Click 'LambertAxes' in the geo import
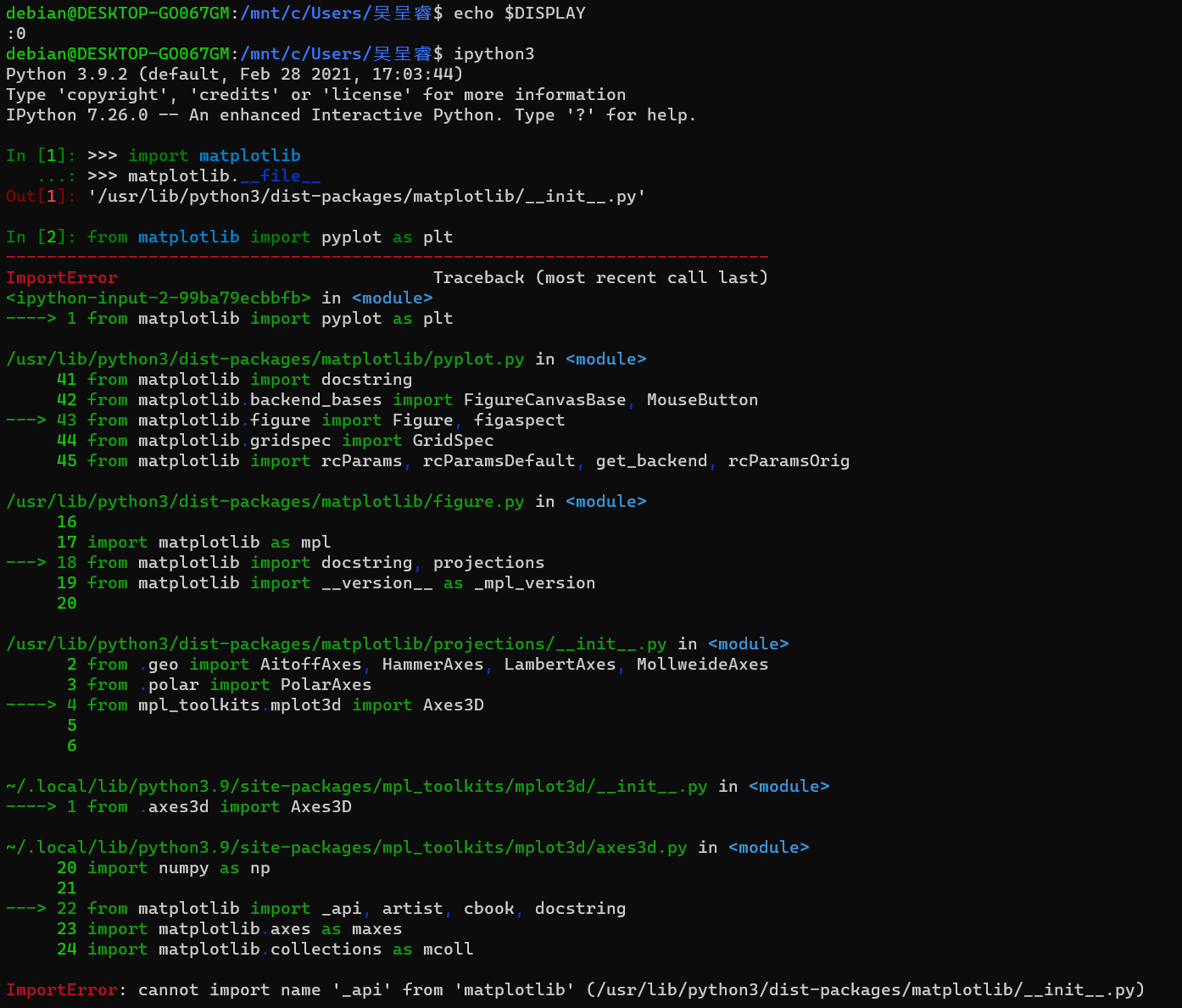This screenshot has width=1182, height=1008. point(560,664)
